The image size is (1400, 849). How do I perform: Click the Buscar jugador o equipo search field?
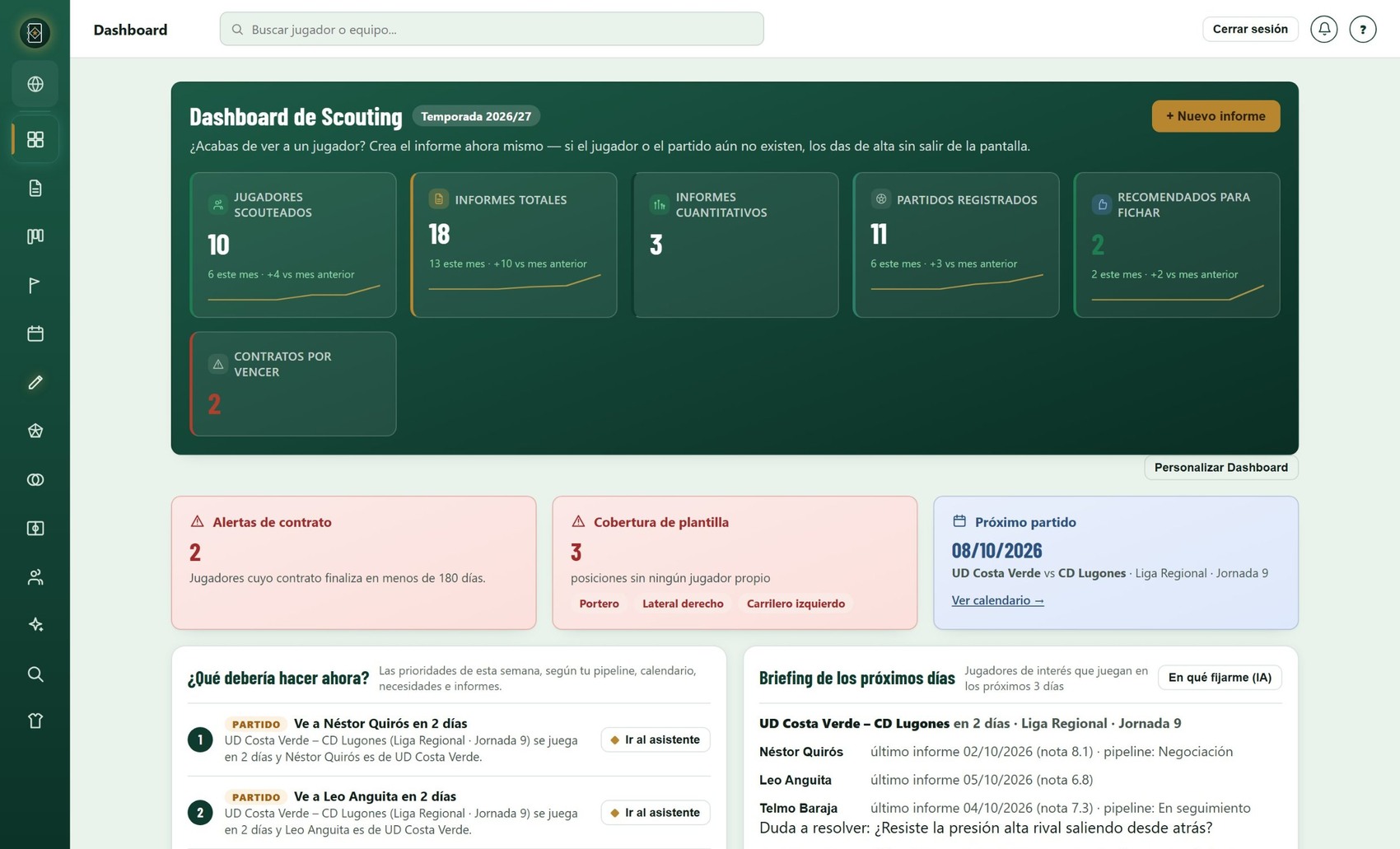point(492,29)
